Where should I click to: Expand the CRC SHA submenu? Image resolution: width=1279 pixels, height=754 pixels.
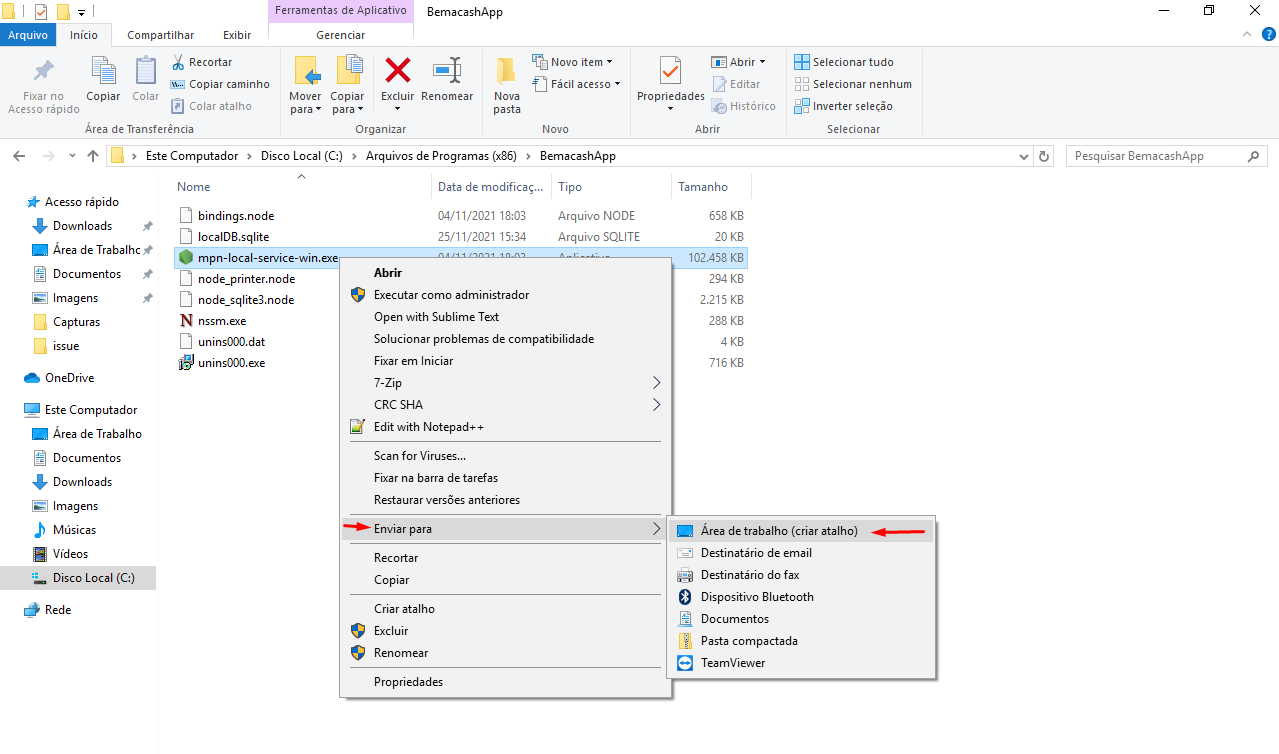[505, 405]
